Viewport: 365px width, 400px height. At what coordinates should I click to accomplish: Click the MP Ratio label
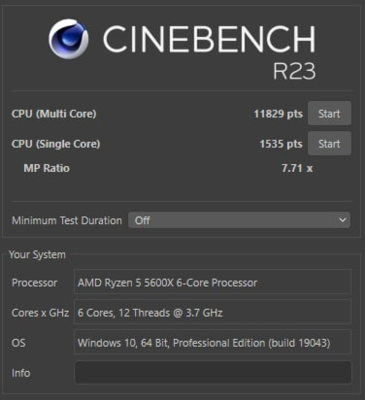click(x=46, y=168)
